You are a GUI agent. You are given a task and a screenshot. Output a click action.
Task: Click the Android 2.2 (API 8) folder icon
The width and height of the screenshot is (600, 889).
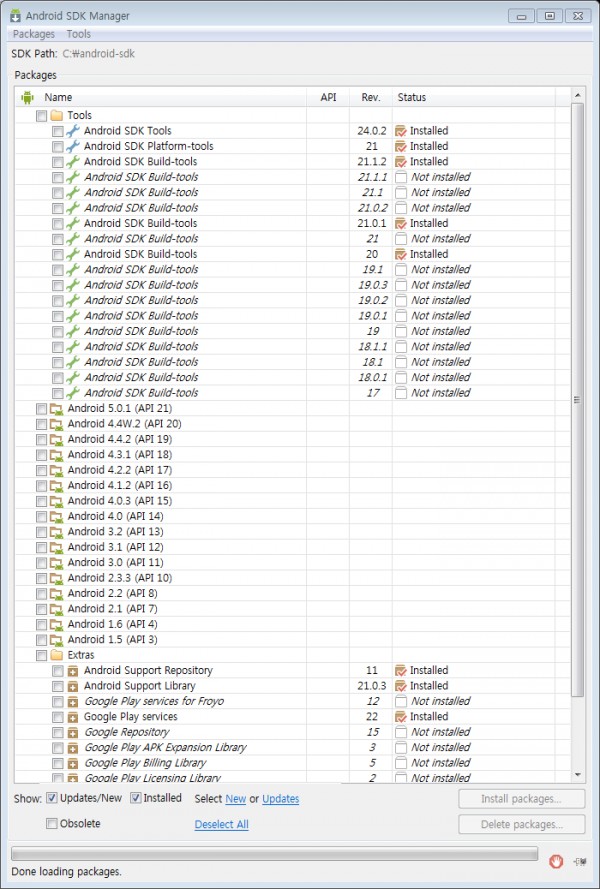pyautogui.click(x=56, y=594)
